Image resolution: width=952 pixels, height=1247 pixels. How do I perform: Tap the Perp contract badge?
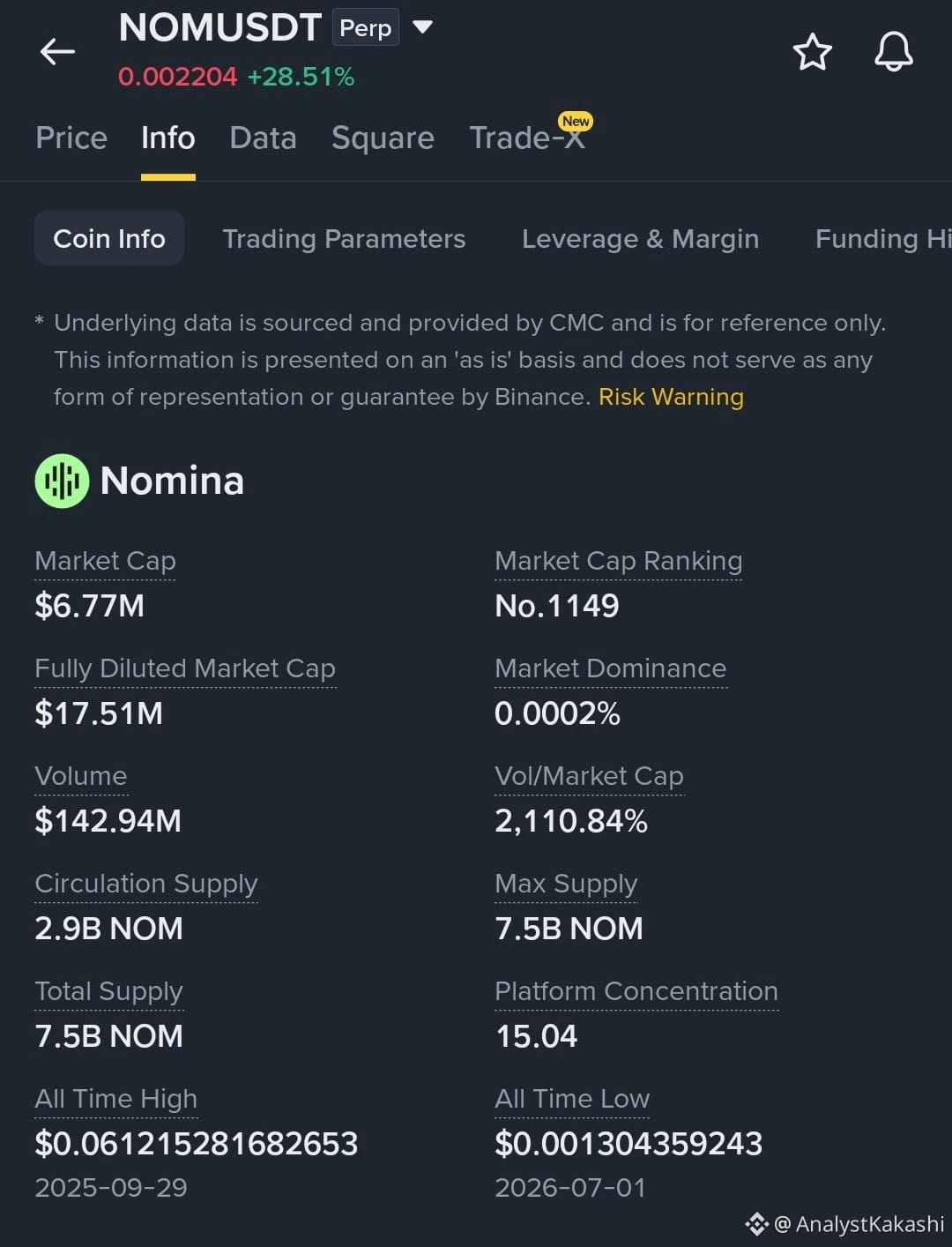coord(366,27)
